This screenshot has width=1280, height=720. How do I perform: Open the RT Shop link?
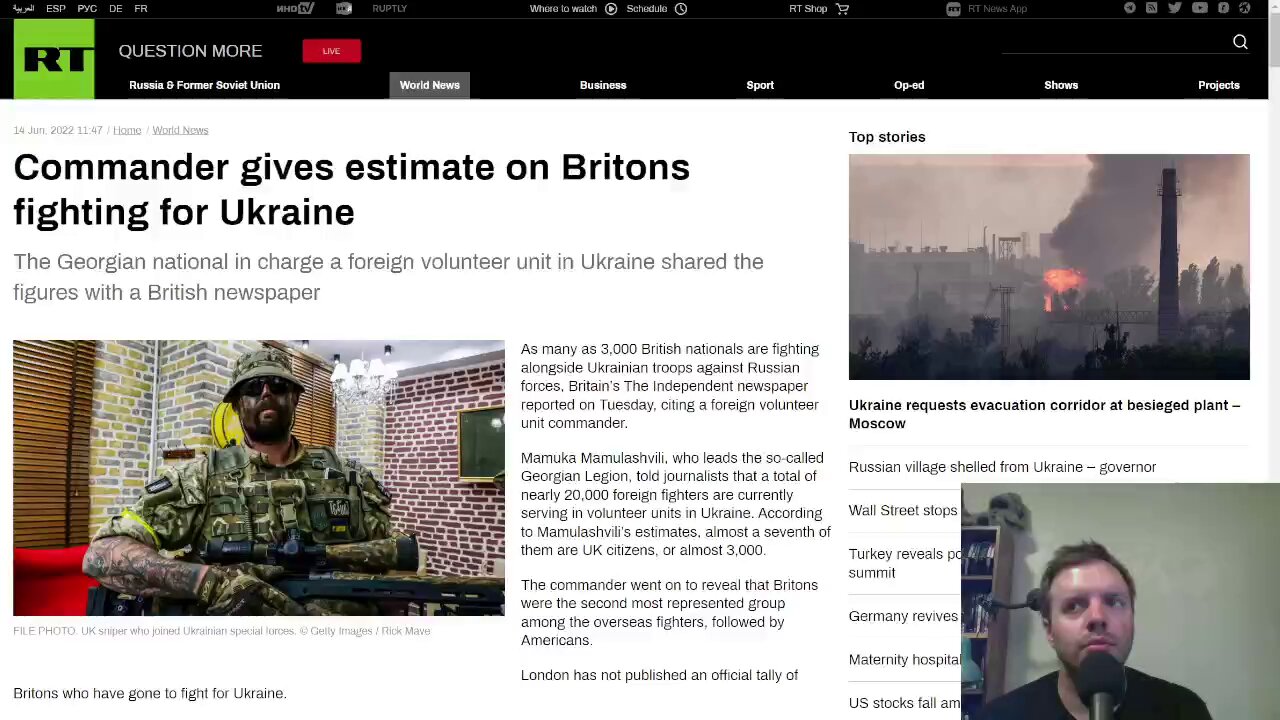coord(808,8)
